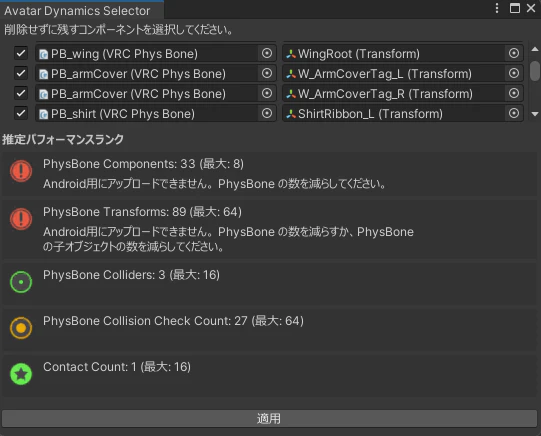Click the ShirtRibbon_L transform icon

291,114
